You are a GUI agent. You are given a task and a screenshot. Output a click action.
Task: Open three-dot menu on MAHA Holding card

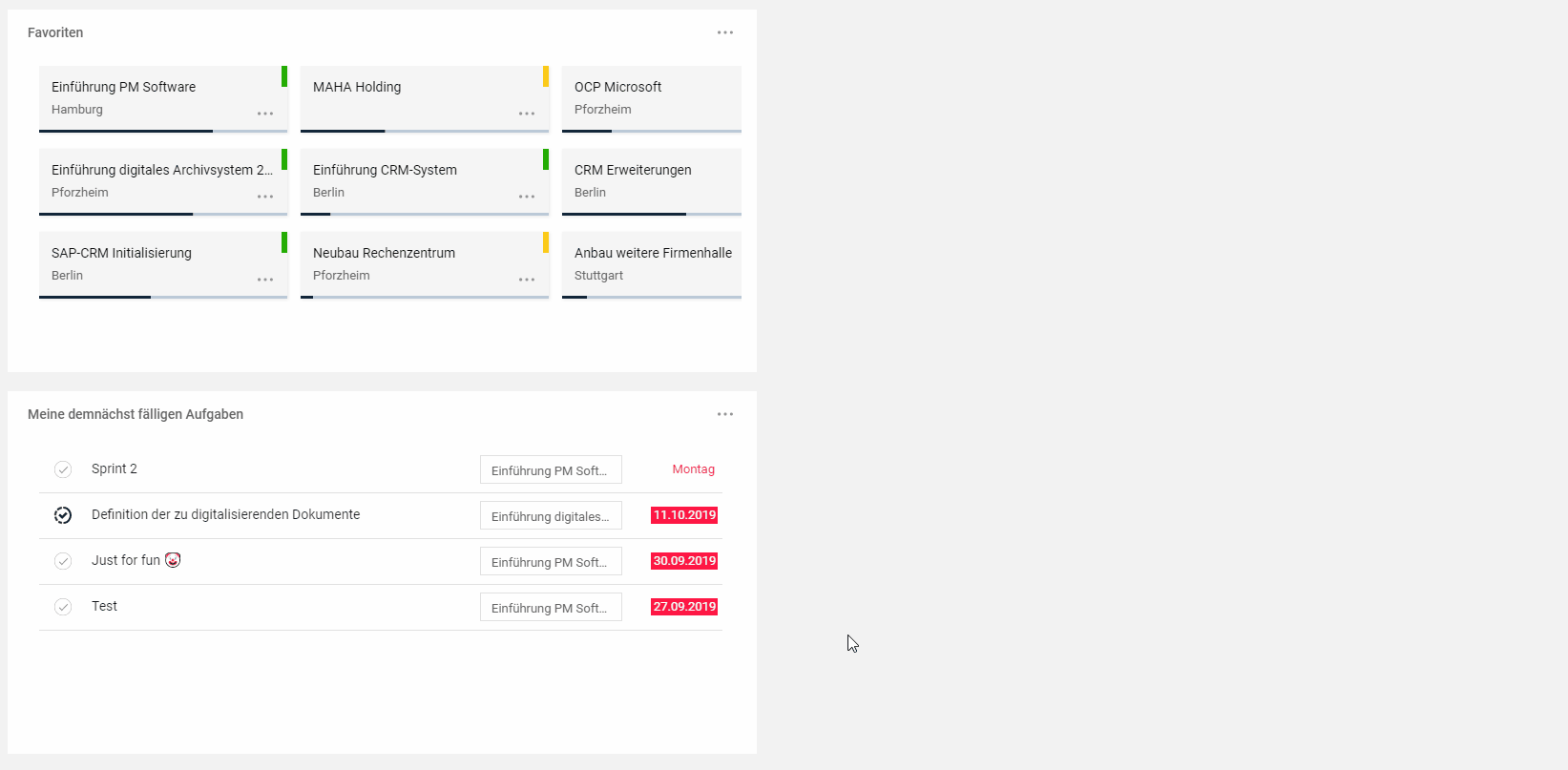pos(527,114)
